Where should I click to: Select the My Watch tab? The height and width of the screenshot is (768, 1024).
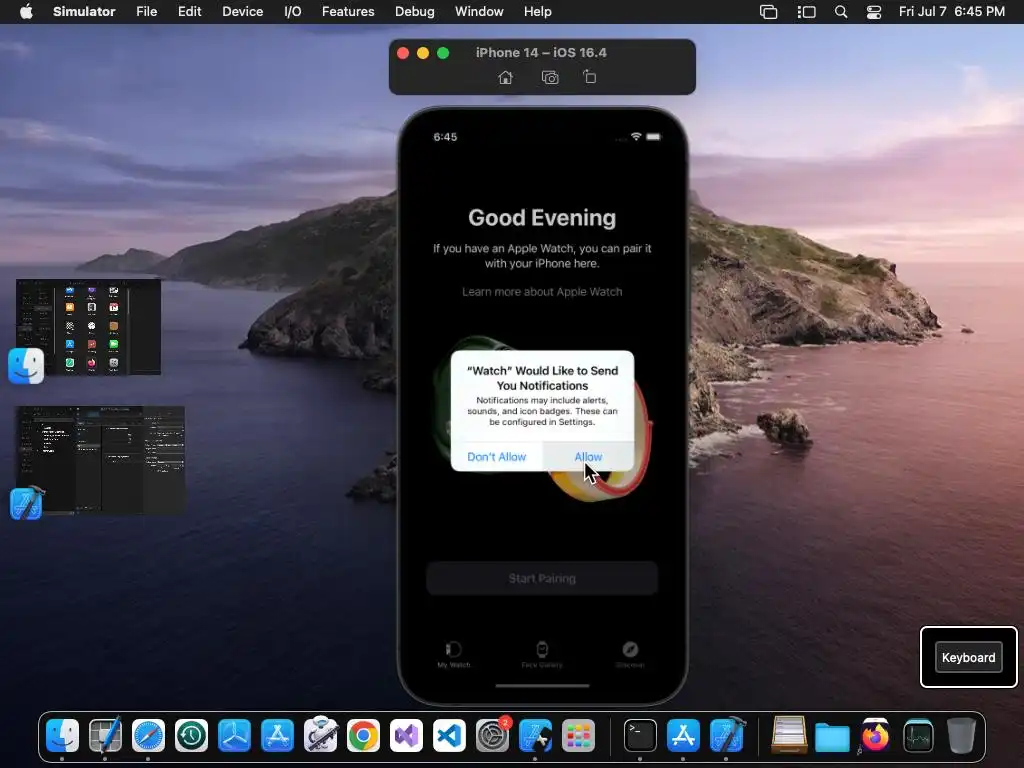(454, 654)
